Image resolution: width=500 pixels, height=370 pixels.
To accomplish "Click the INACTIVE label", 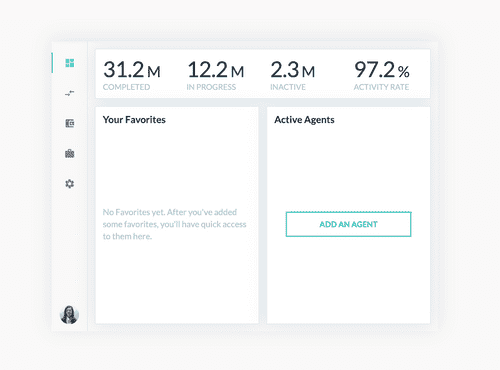I will [288, 87].
